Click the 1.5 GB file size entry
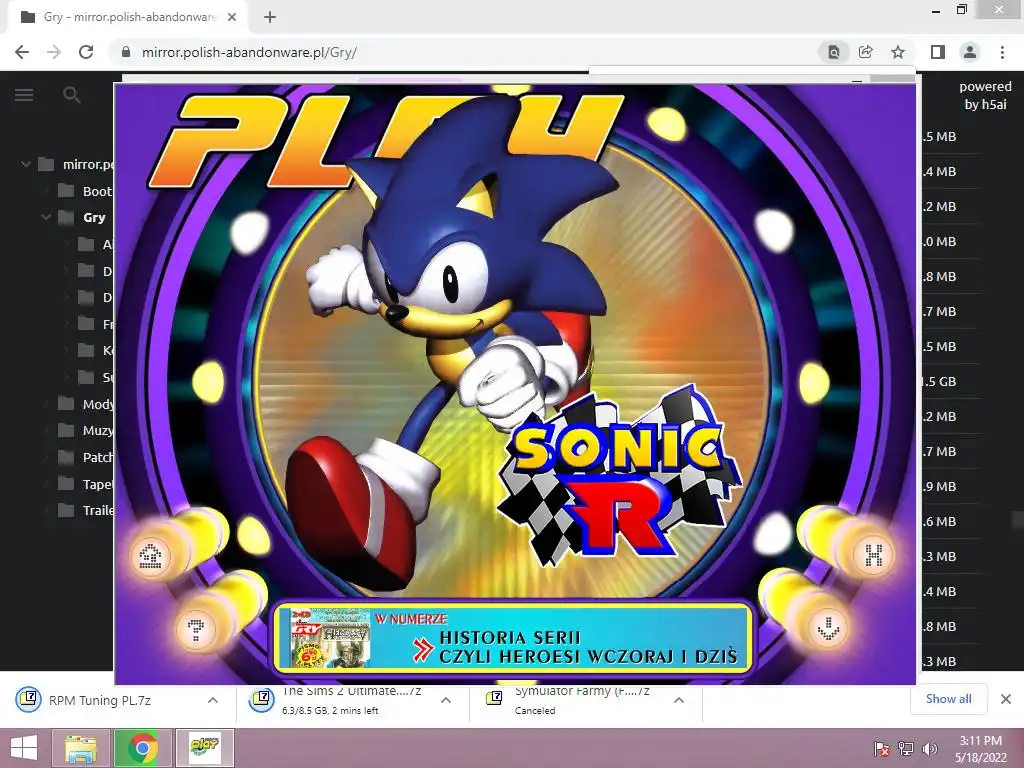 pos(939,381)
